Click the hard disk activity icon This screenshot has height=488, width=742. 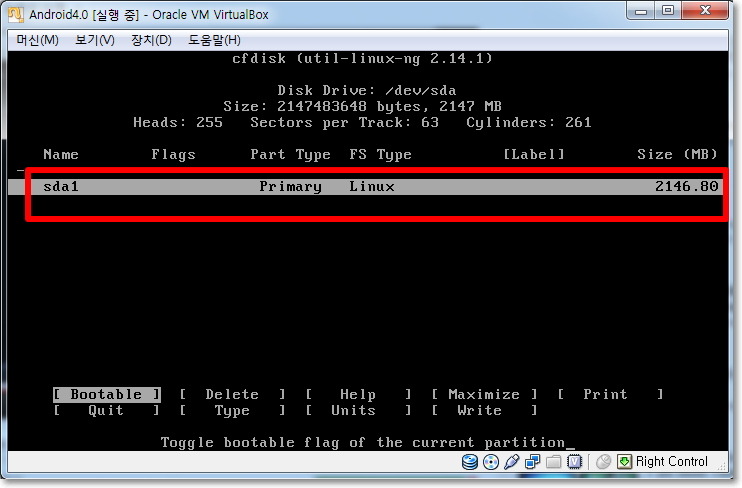click(470, 462)
